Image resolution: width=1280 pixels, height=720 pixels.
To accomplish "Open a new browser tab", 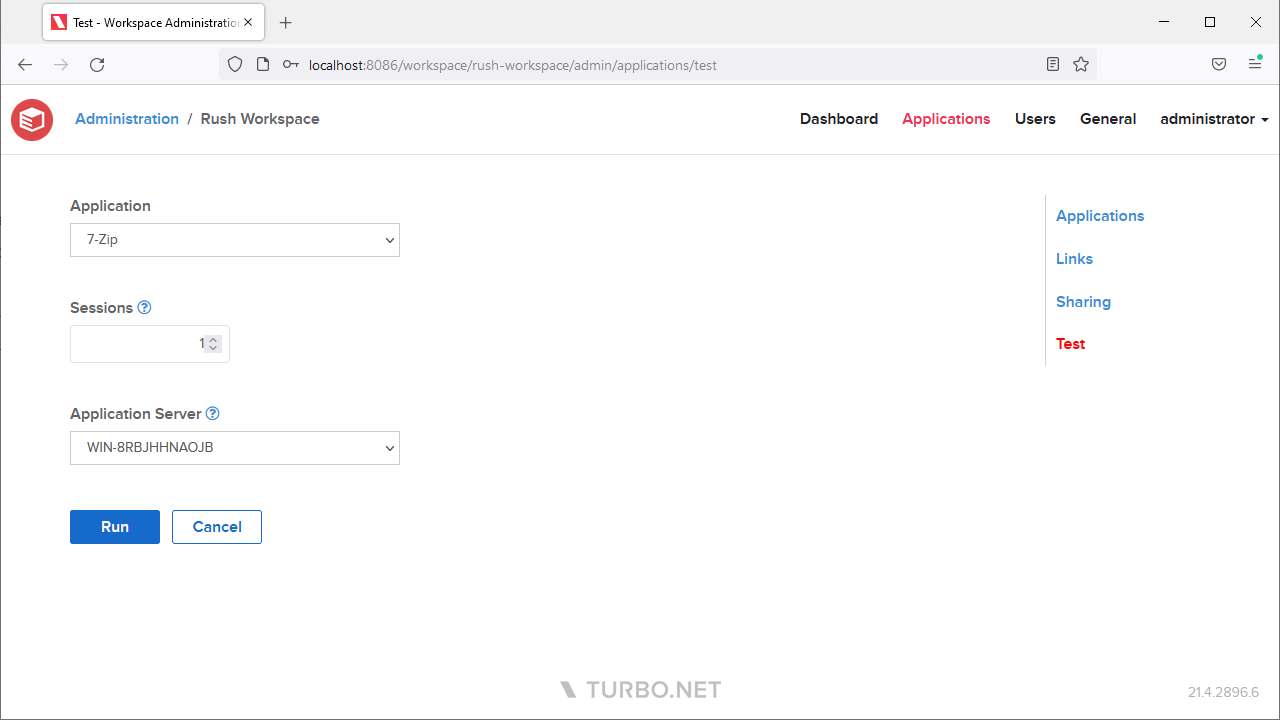I will (x=286, y=23).
